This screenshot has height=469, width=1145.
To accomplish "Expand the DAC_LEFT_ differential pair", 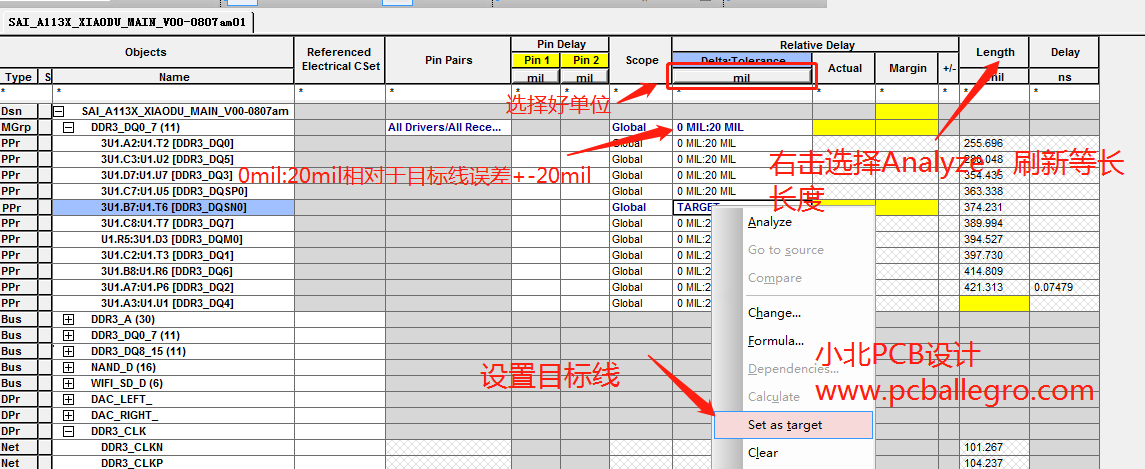I will [68, 400].
